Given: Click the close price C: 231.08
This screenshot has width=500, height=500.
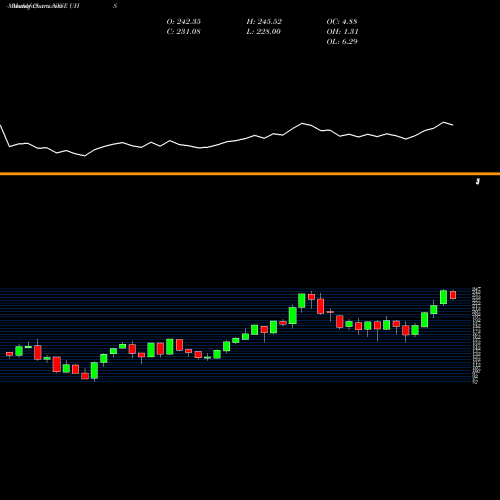Looking at the screenshot, I should pos(184,32).
